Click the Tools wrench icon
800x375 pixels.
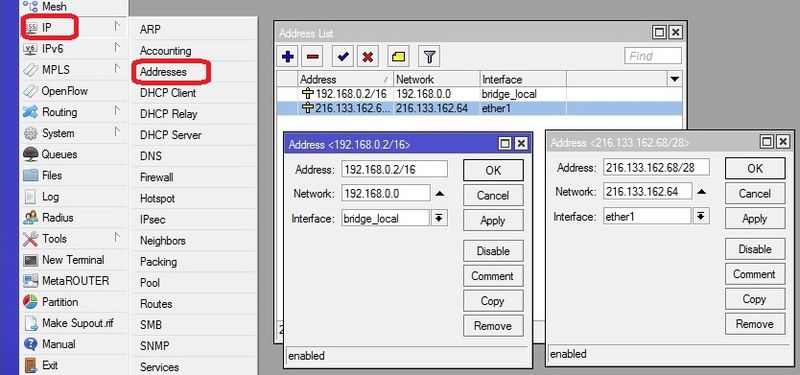31,238
